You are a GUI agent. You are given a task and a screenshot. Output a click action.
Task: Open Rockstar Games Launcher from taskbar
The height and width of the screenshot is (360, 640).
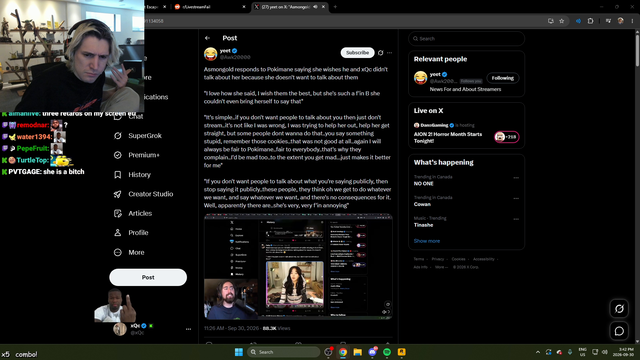pyautogui.click(x=402, y=352)
